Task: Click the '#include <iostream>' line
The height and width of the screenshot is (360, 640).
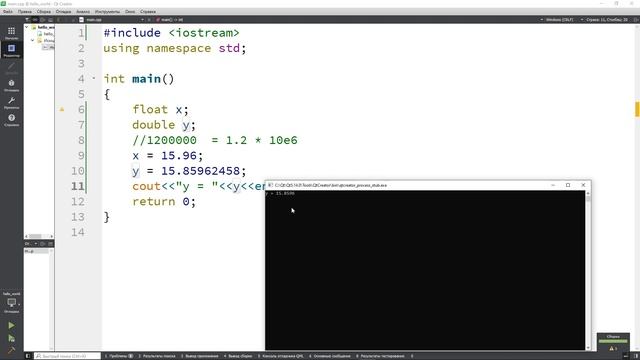Action: pyautogui.click(x=171, y=33)
